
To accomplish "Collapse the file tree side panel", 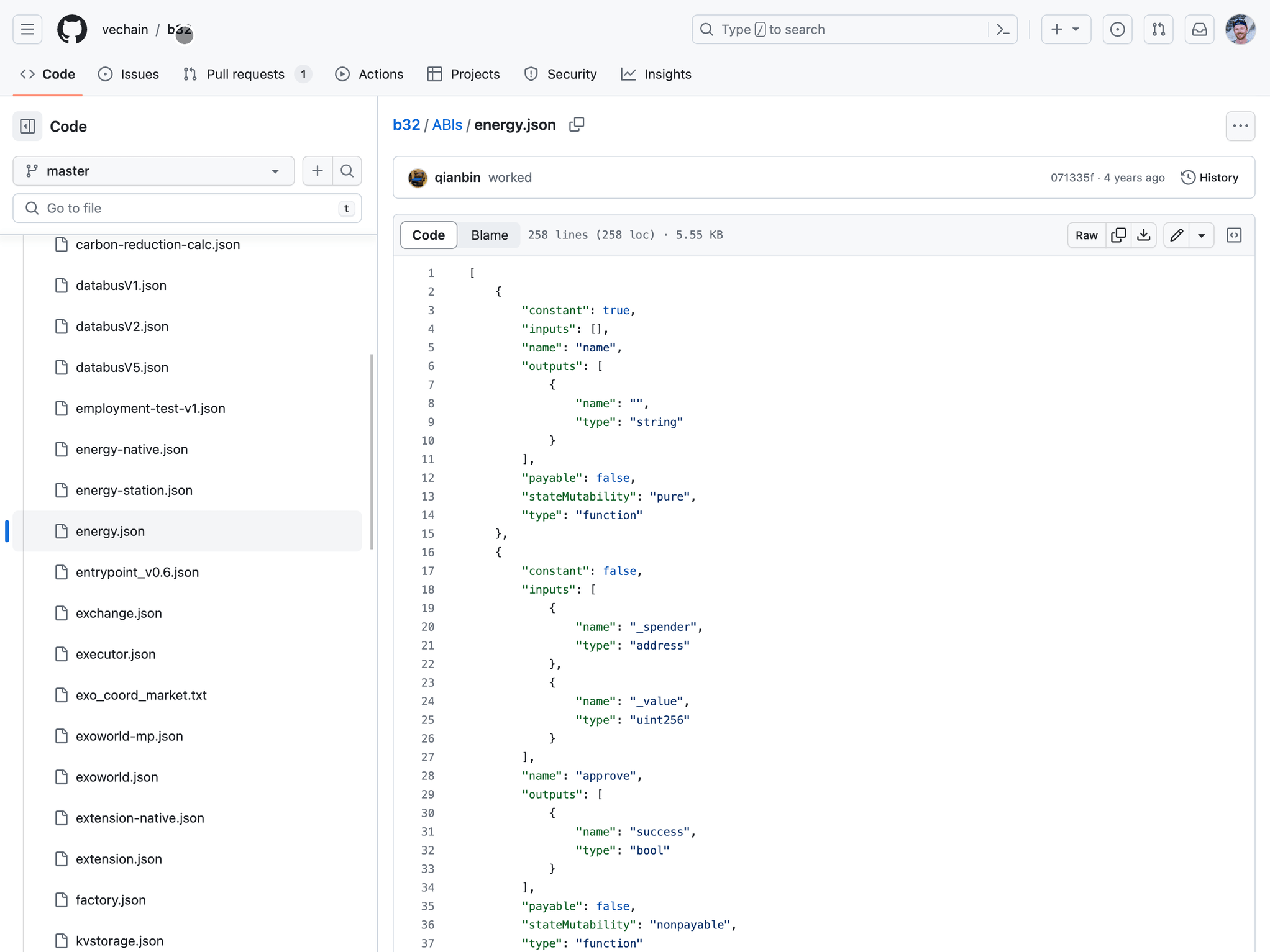I will coord(27,127).
